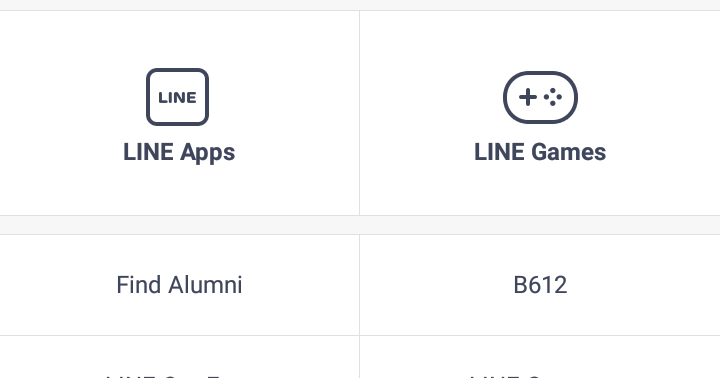Click the gamepad LINE Games icon
Image resolution: width=720 pixels, height=378 pixels.
point(540,97)
